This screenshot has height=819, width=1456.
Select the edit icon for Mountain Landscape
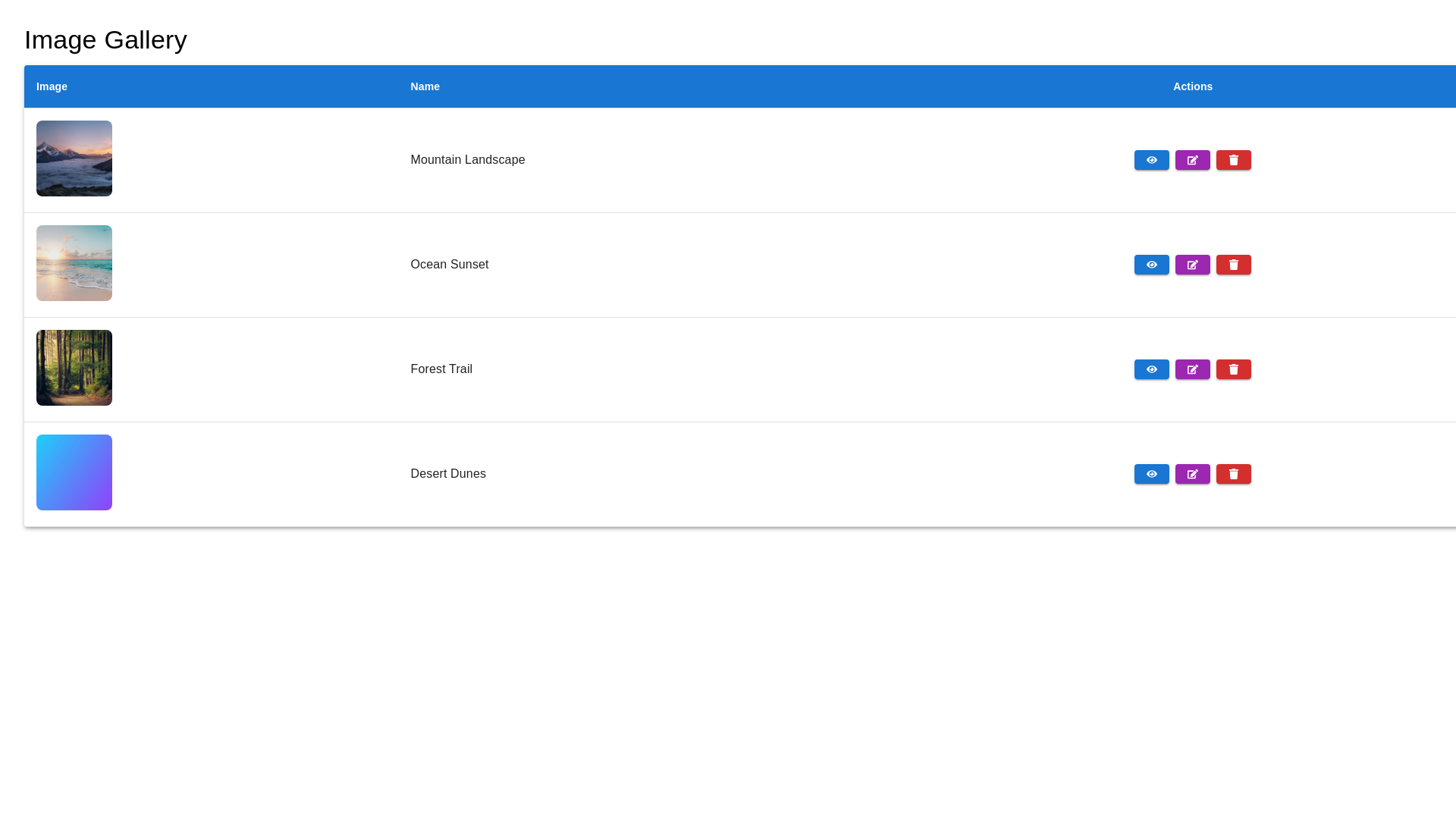tap(1192, 160)
